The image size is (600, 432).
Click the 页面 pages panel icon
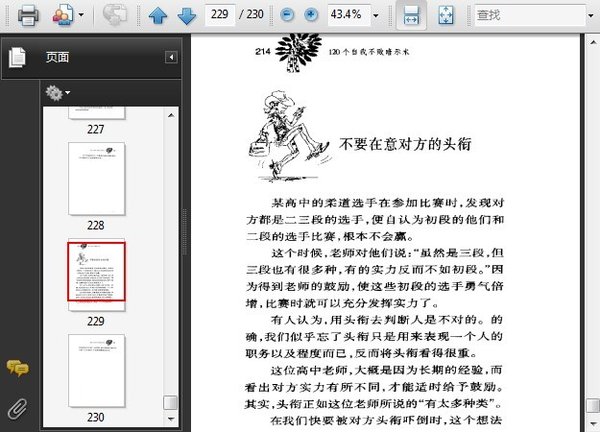pyautogui.click(x=17, y=57)
